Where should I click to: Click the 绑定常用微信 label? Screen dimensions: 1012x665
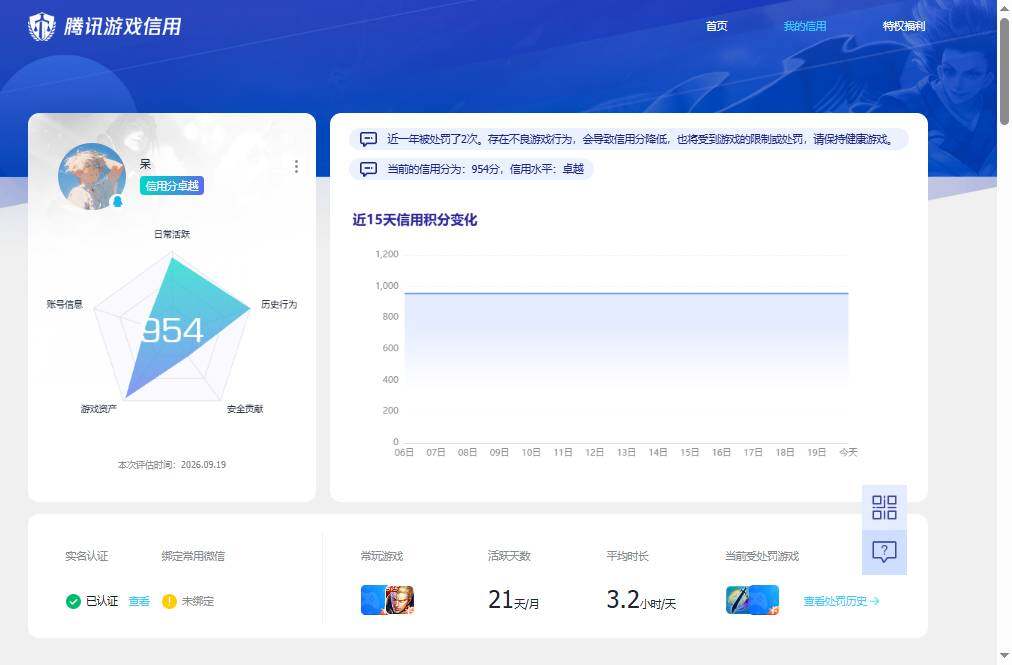point(193,556)
